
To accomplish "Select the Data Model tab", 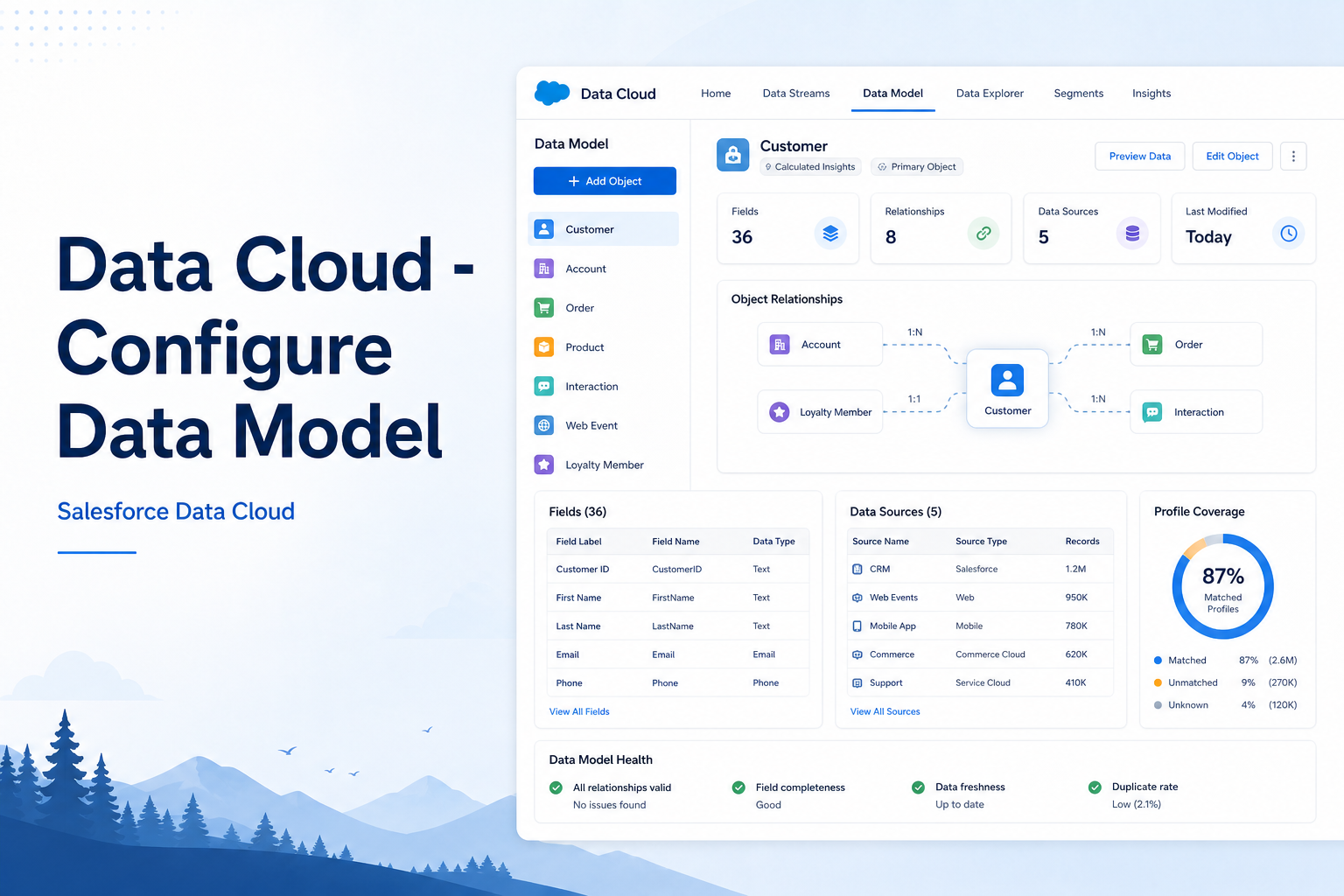I will click(x=892, y=94).
